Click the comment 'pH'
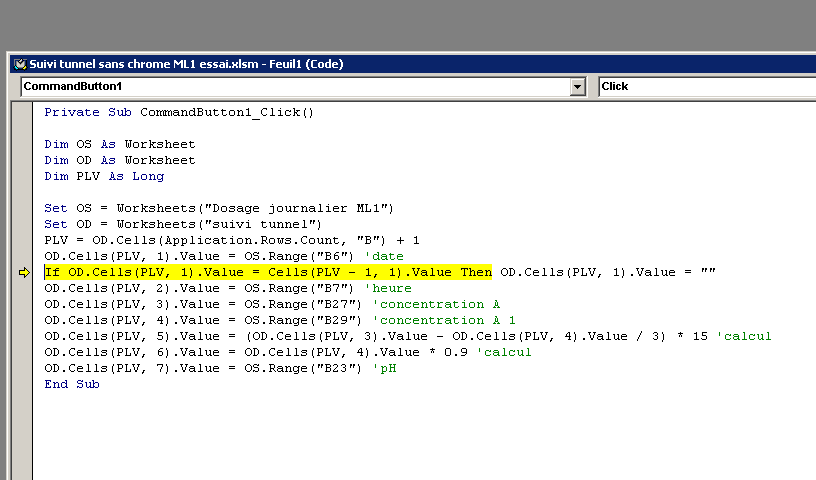Viewport: 816px width, 480px height. coord(385,369)
